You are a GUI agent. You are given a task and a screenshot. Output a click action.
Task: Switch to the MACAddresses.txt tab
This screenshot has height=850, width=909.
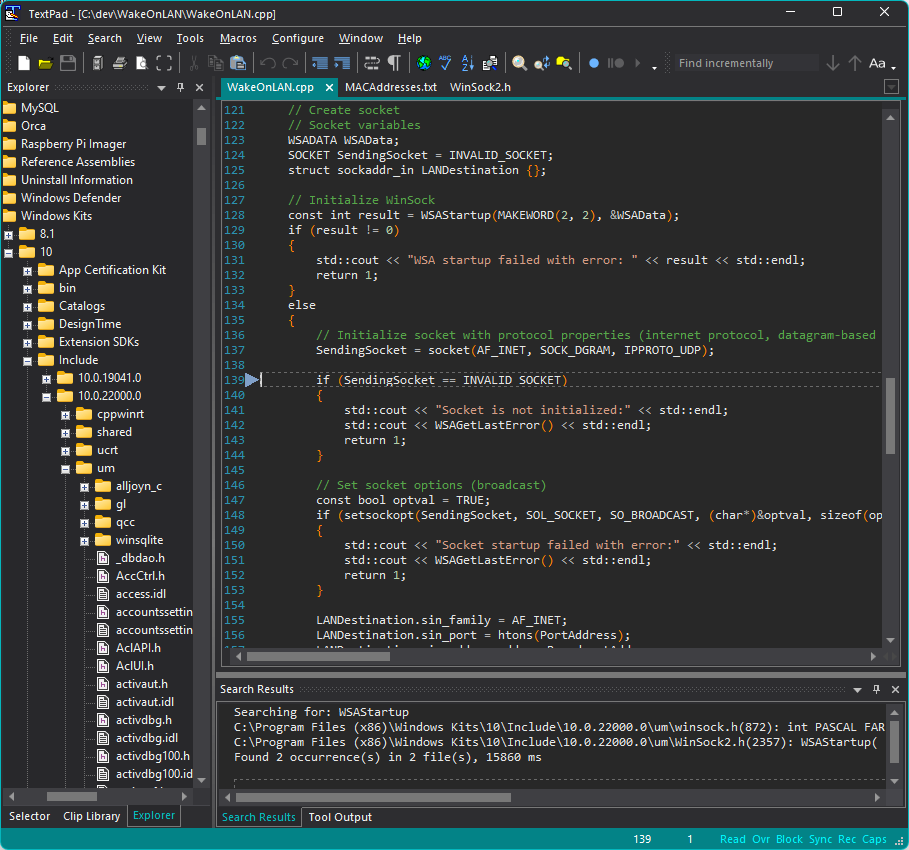coord(390,87)
